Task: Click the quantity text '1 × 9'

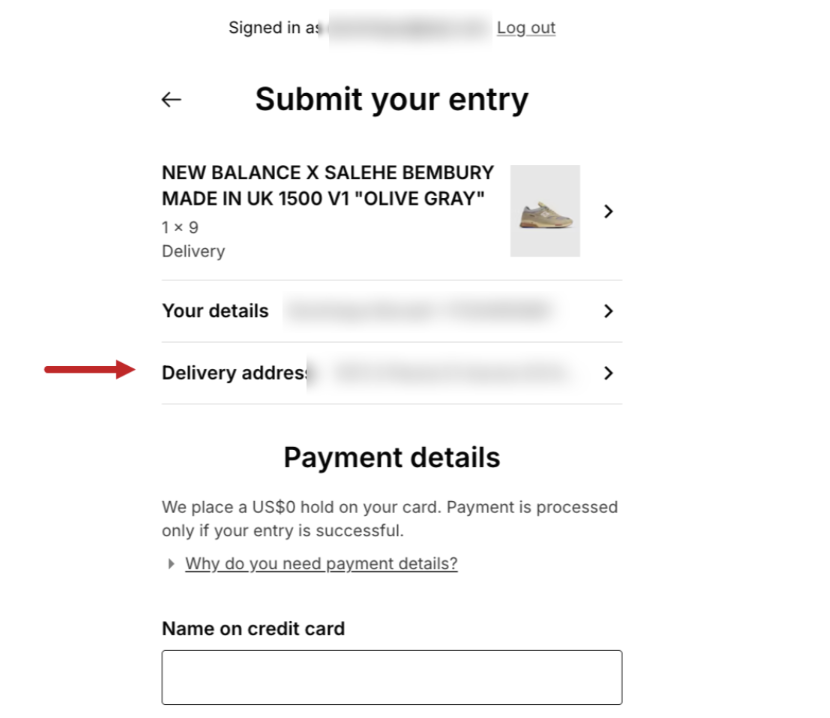Action: pos(178,226)
